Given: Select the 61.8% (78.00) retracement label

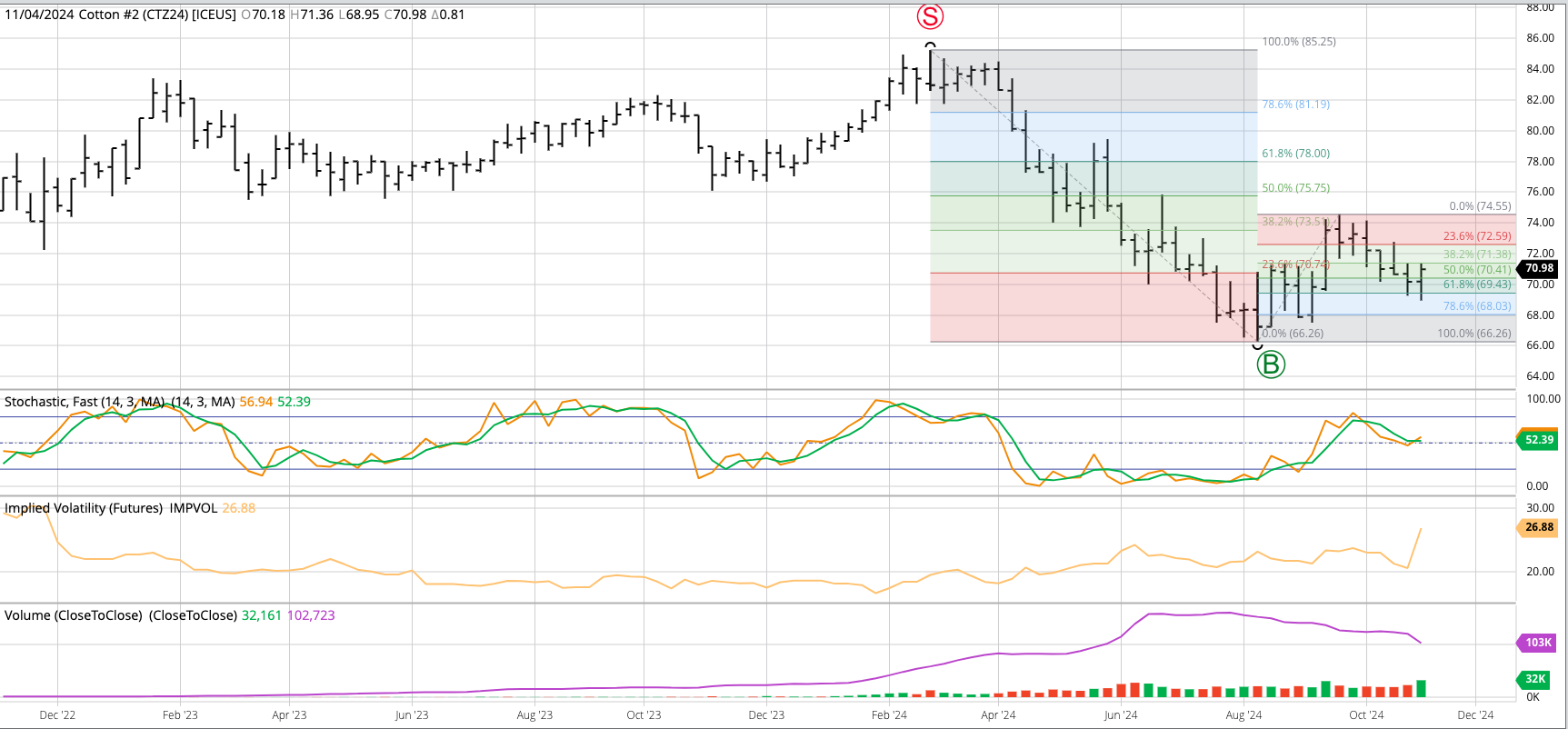Looking at the screenshot, I should point(1295,154).
